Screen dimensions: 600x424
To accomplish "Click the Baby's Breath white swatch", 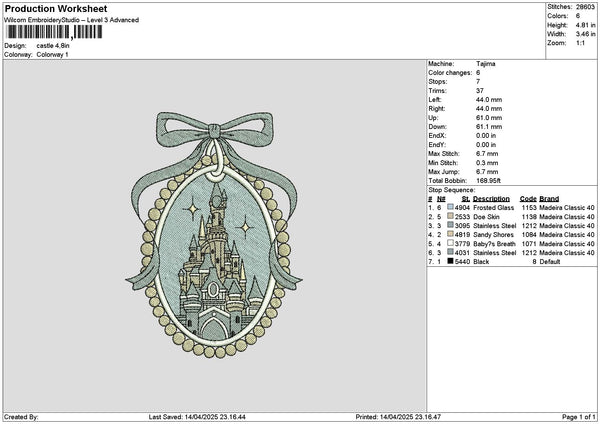I will (x=450, y=243).
